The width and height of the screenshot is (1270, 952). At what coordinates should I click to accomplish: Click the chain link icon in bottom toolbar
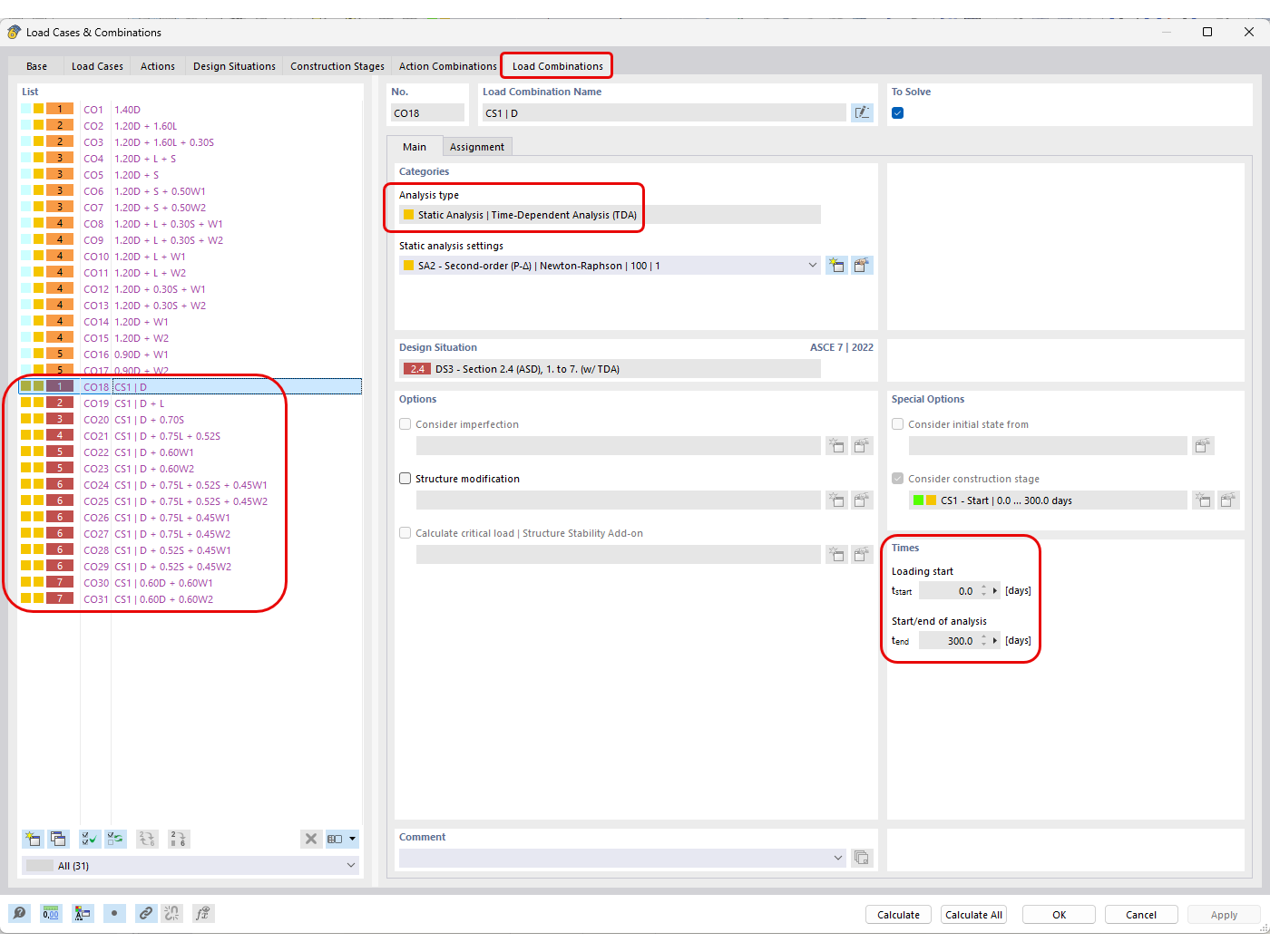(x=145, y=913)
